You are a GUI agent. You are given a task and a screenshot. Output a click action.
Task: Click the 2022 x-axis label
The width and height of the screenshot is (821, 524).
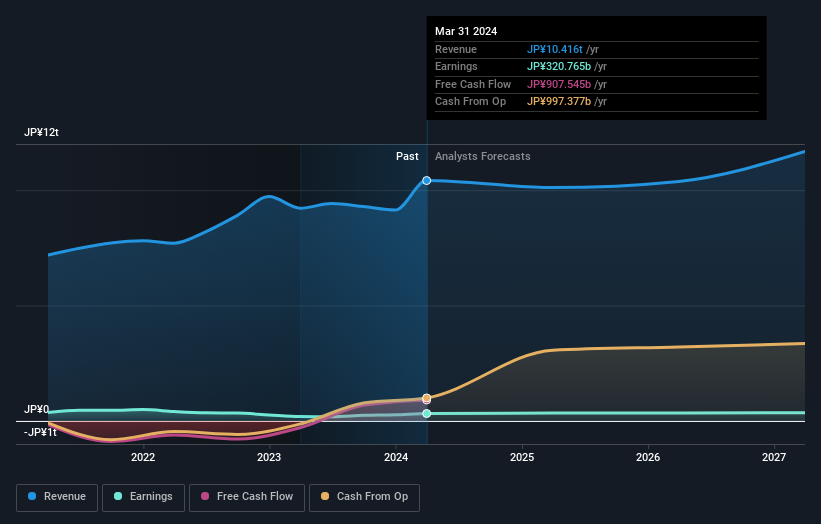143,458
